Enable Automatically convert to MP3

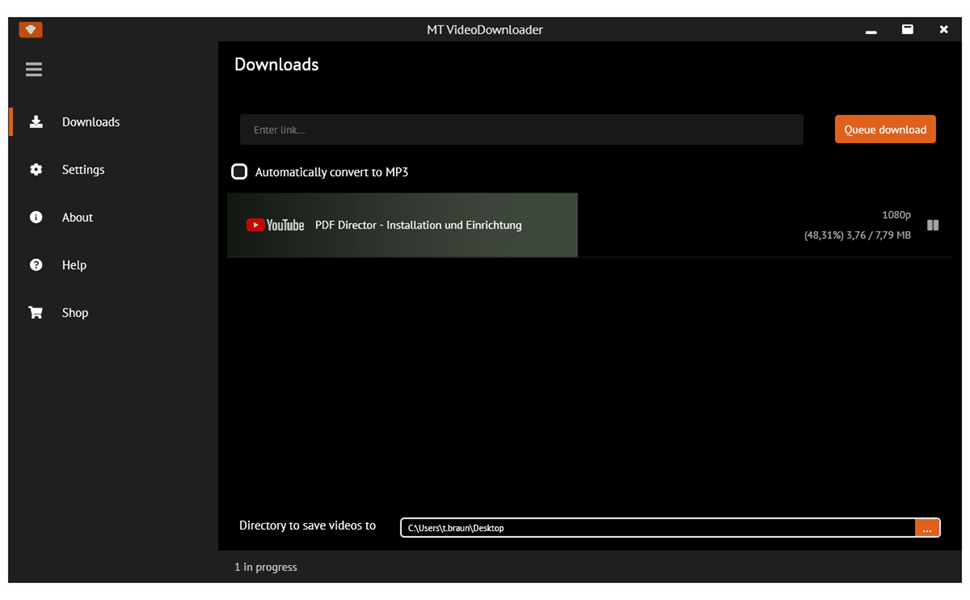239,171
